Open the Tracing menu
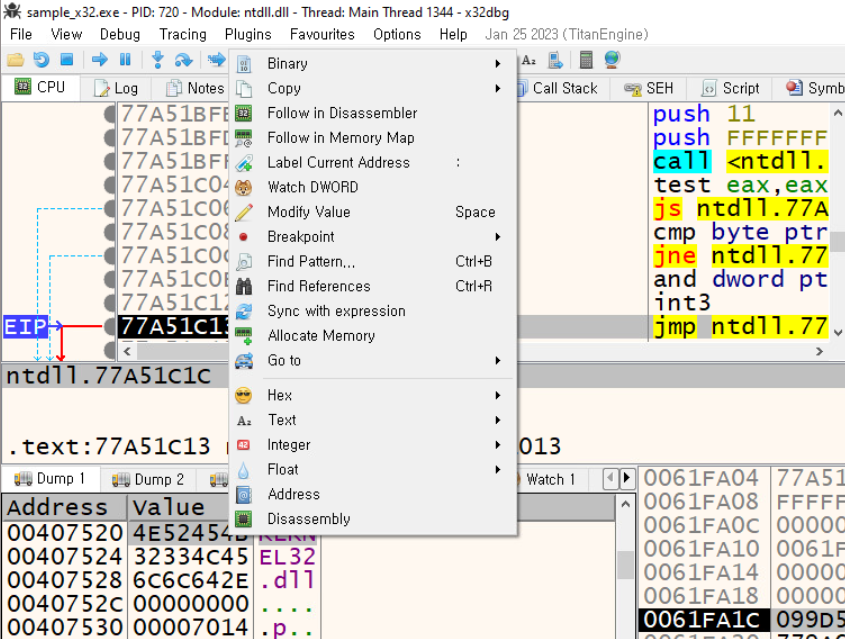Viewport: 845px width, 639px height. (183, 34)
